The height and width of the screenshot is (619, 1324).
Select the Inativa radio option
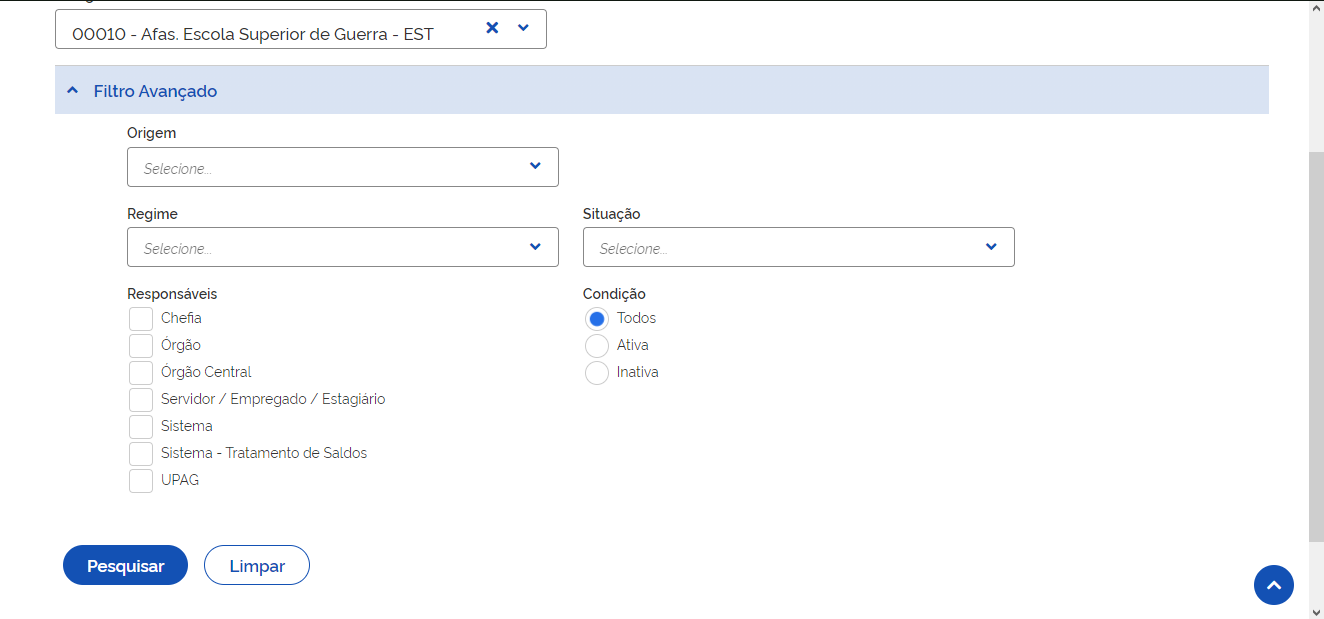[x=597, y=373]
